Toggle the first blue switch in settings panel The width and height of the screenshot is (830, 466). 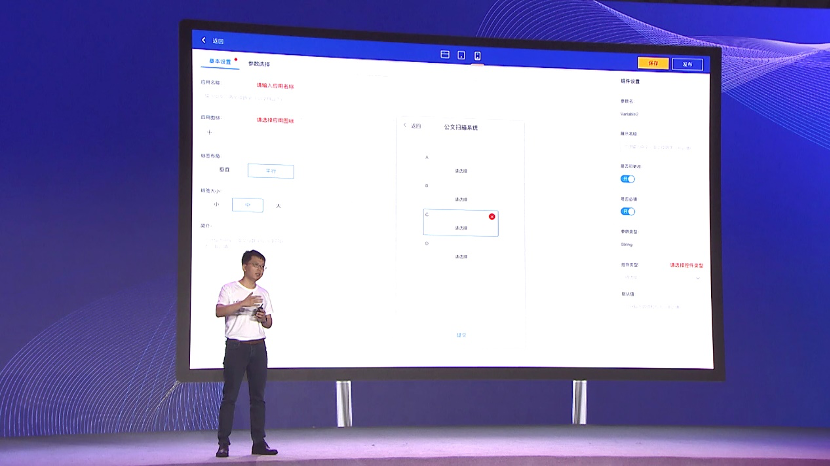pos(628,179)
